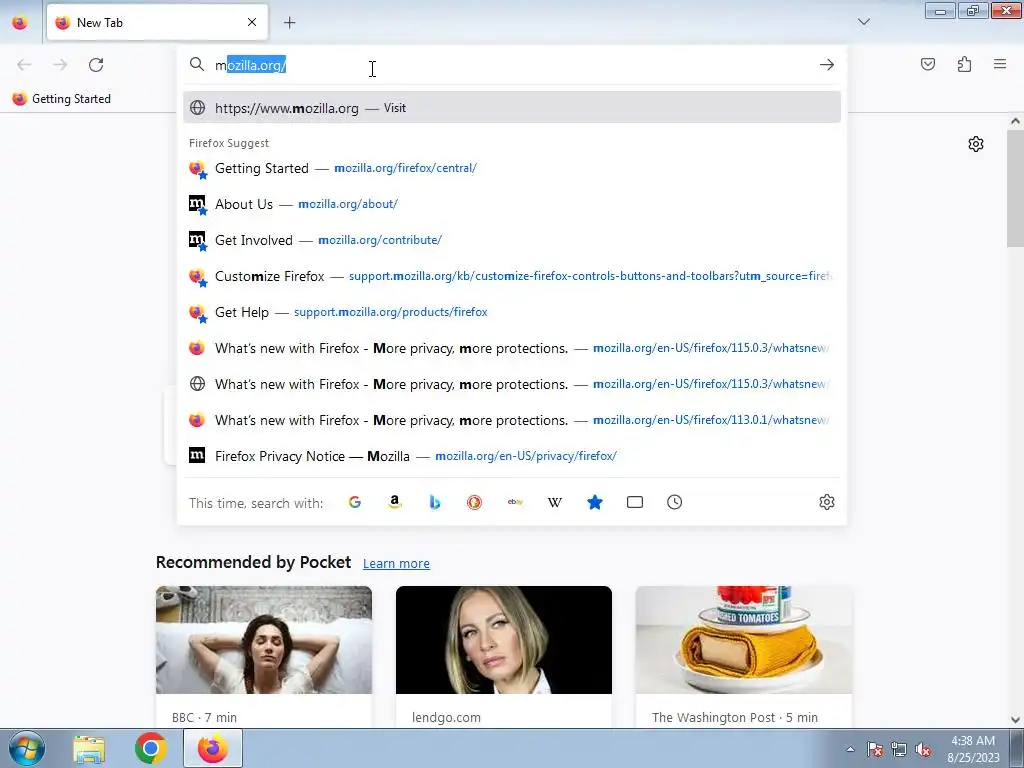This screenshot has width=1024, height=768.
Task: Click the forward navigation arrow
Action: 60,65
